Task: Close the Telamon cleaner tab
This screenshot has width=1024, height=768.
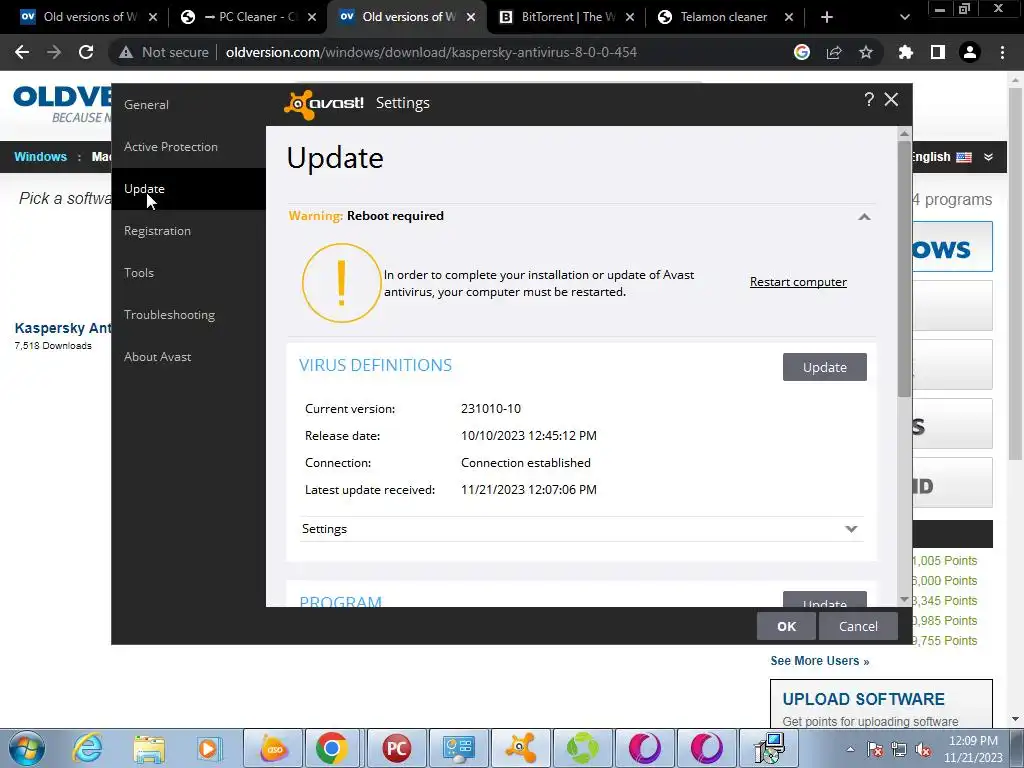Action: coord(789,17)
